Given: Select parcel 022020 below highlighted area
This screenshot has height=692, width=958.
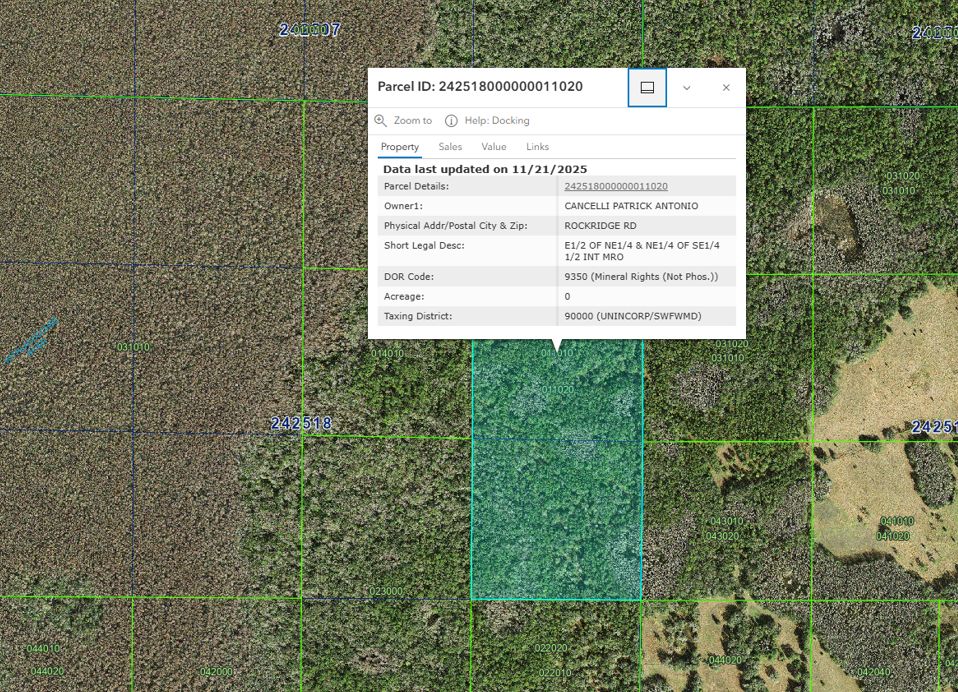Looking at the screenshot, I should (551, 648).
